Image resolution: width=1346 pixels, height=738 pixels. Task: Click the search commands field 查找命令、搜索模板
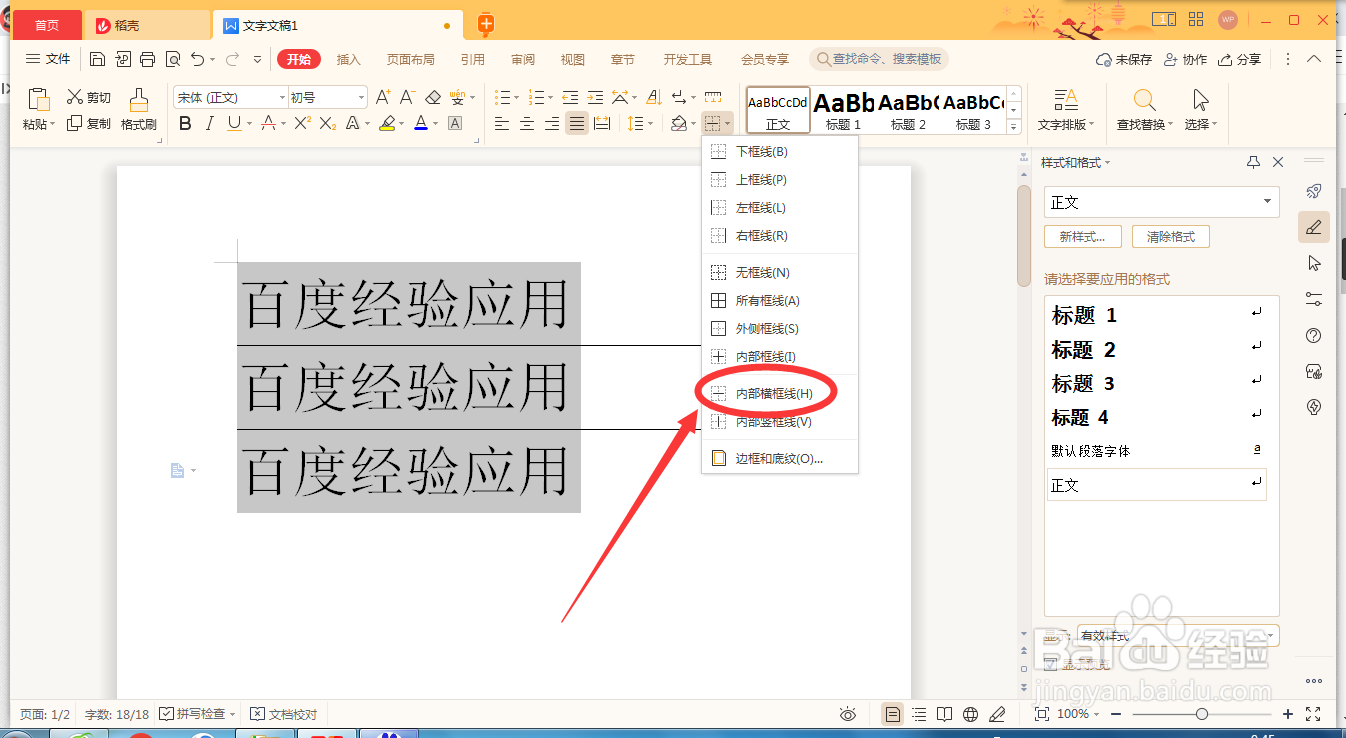[879, 60]
